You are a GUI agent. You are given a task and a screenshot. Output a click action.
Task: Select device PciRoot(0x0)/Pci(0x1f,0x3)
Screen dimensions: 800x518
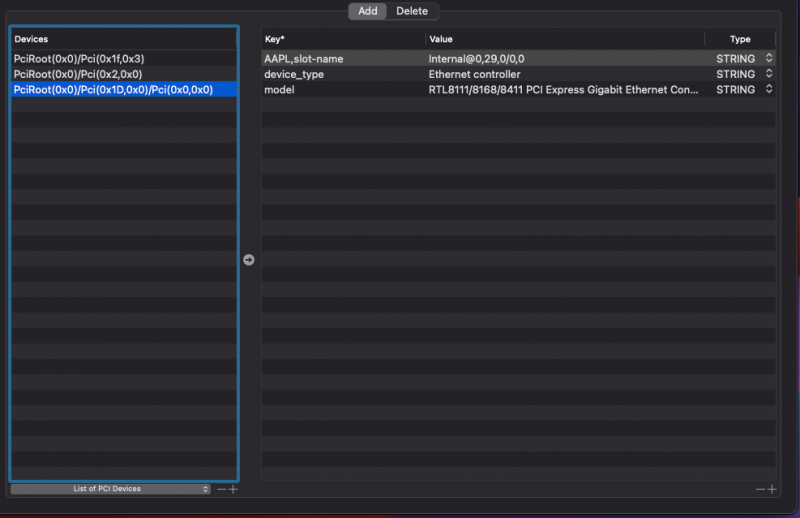click(124, 59)
